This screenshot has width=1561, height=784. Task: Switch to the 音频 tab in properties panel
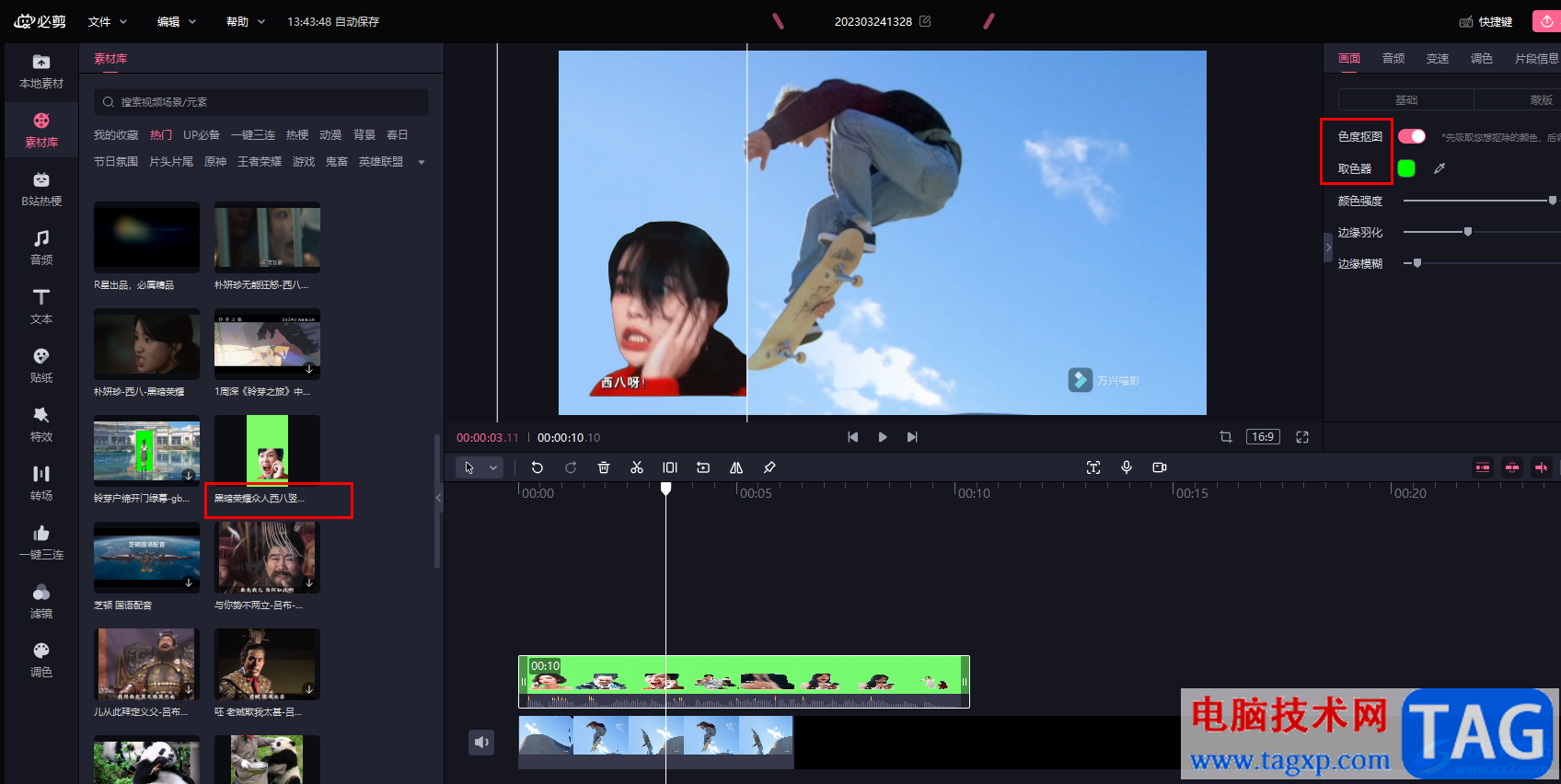[1393, 58]
